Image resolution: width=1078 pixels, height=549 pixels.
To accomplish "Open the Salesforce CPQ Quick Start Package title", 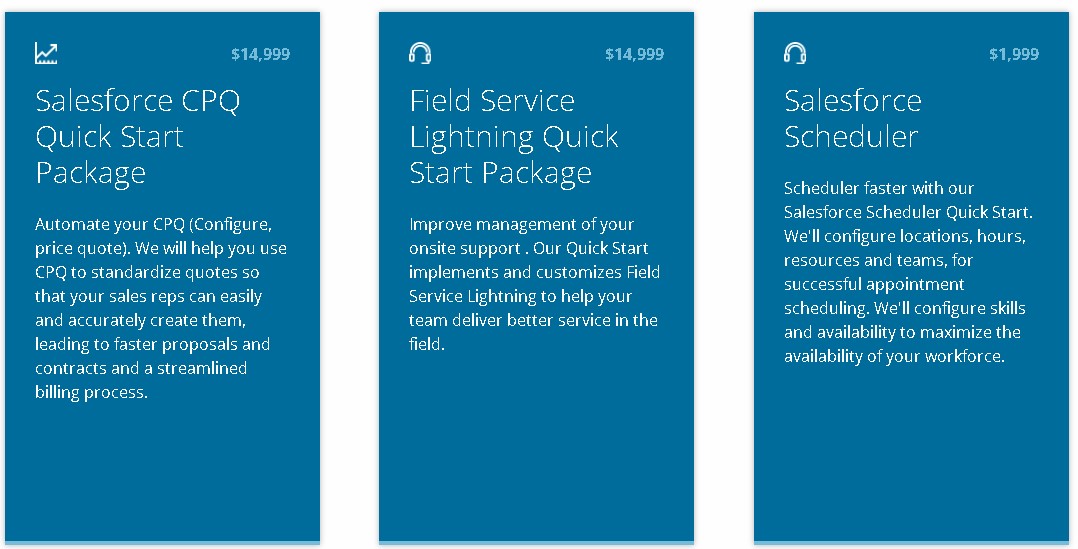I will (138, 136).
